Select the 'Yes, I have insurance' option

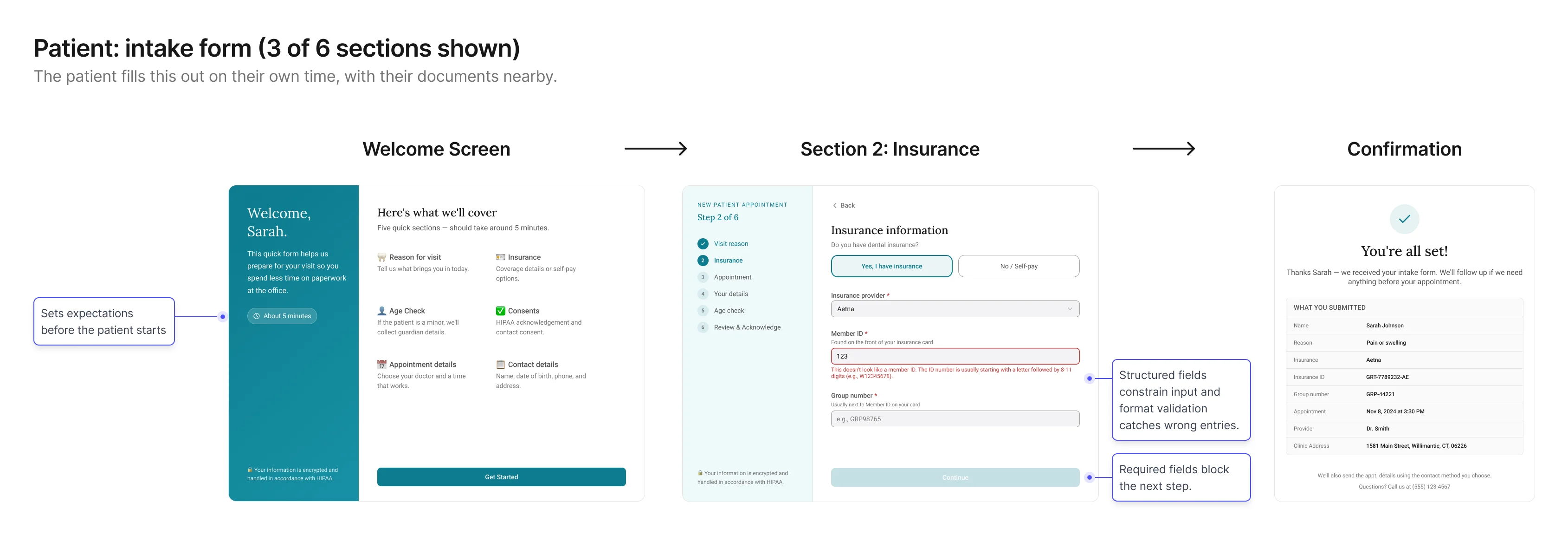[x=891, y=266]
